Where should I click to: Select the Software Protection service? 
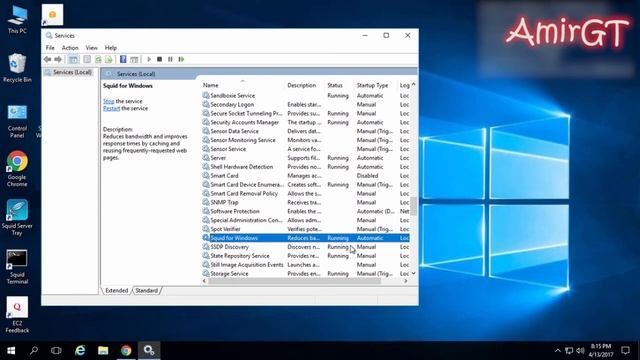tap(305, 211)
